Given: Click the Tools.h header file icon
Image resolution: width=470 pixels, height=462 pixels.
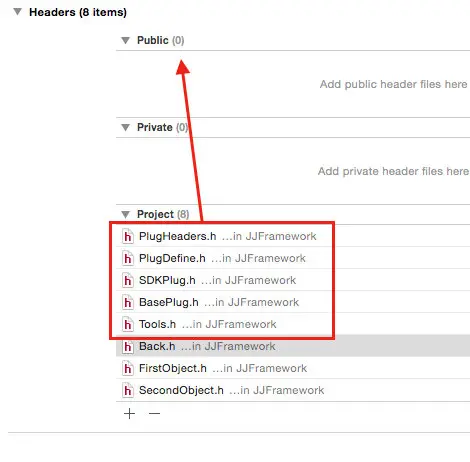Looking at the screenshot, I should pos(128,324).
